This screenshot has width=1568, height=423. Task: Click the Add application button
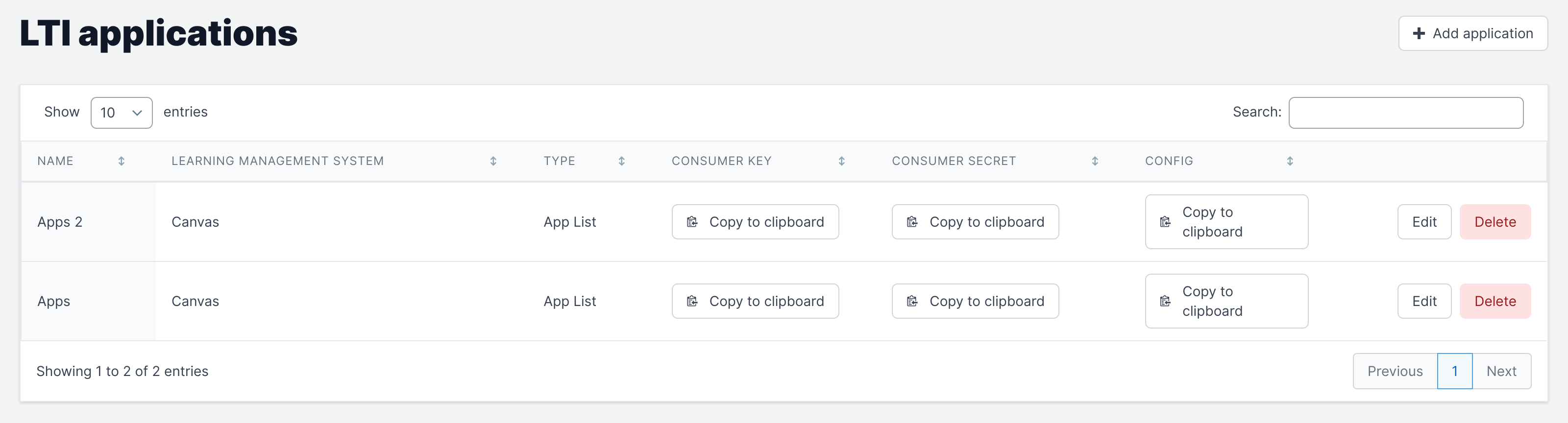(1472, 33)
